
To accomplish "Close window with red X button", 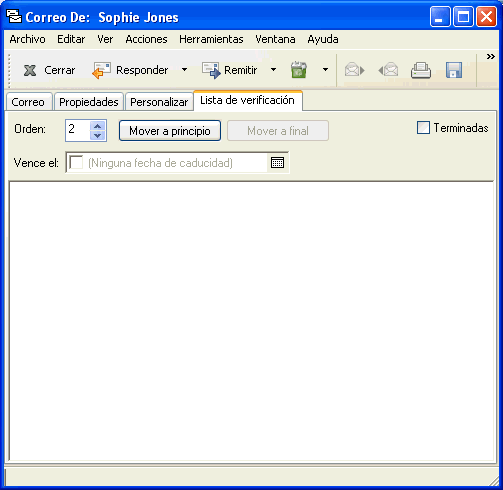I will (486, 16).
